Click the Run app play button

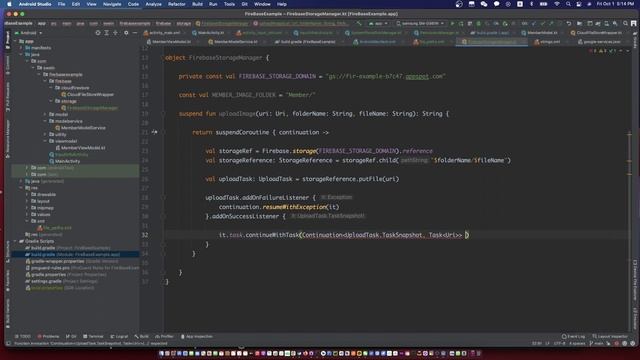click(x=452, y=24)
